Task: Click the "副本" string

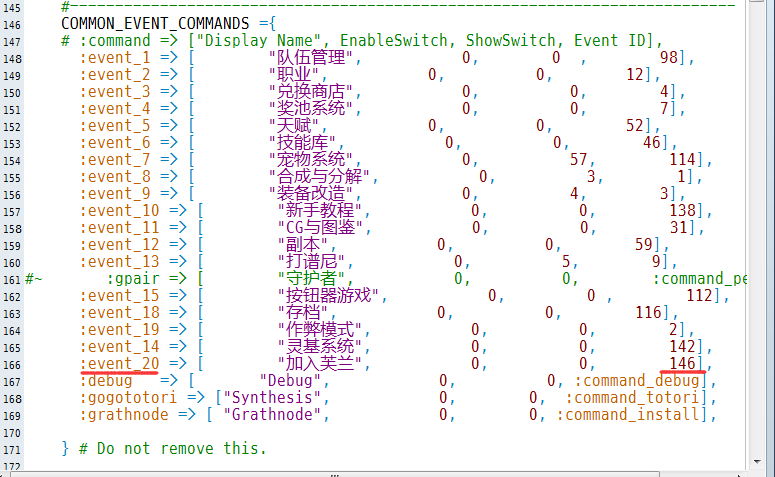Action: pos(302,245)
